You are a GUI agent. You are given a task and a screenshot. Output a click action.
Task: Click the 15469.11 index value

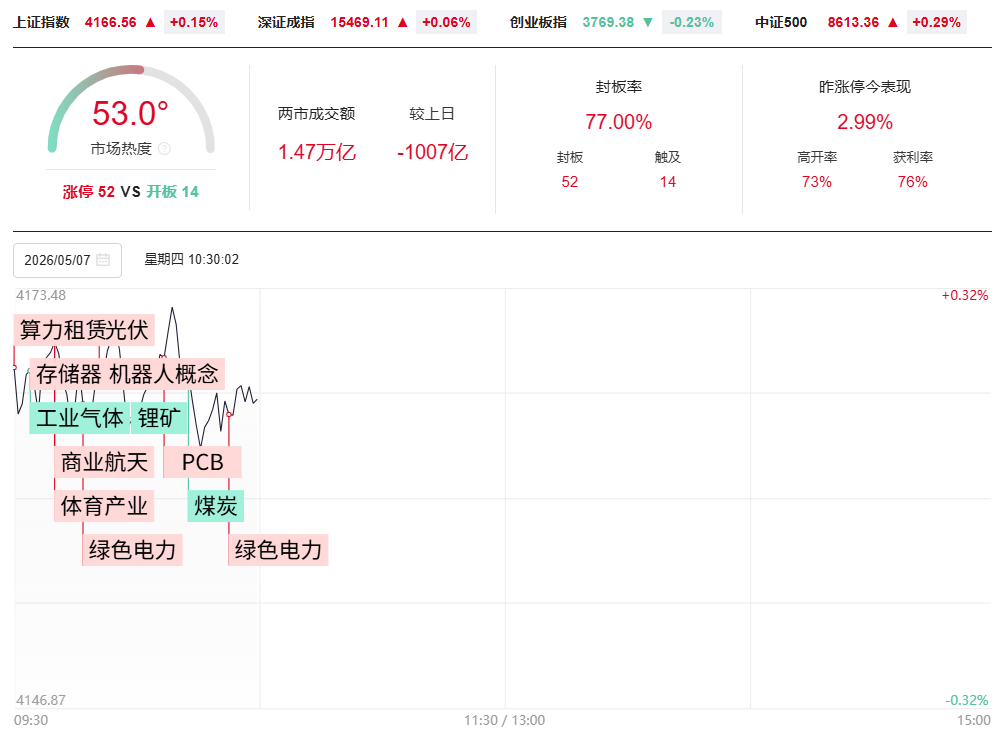click(x=360, y=22)
